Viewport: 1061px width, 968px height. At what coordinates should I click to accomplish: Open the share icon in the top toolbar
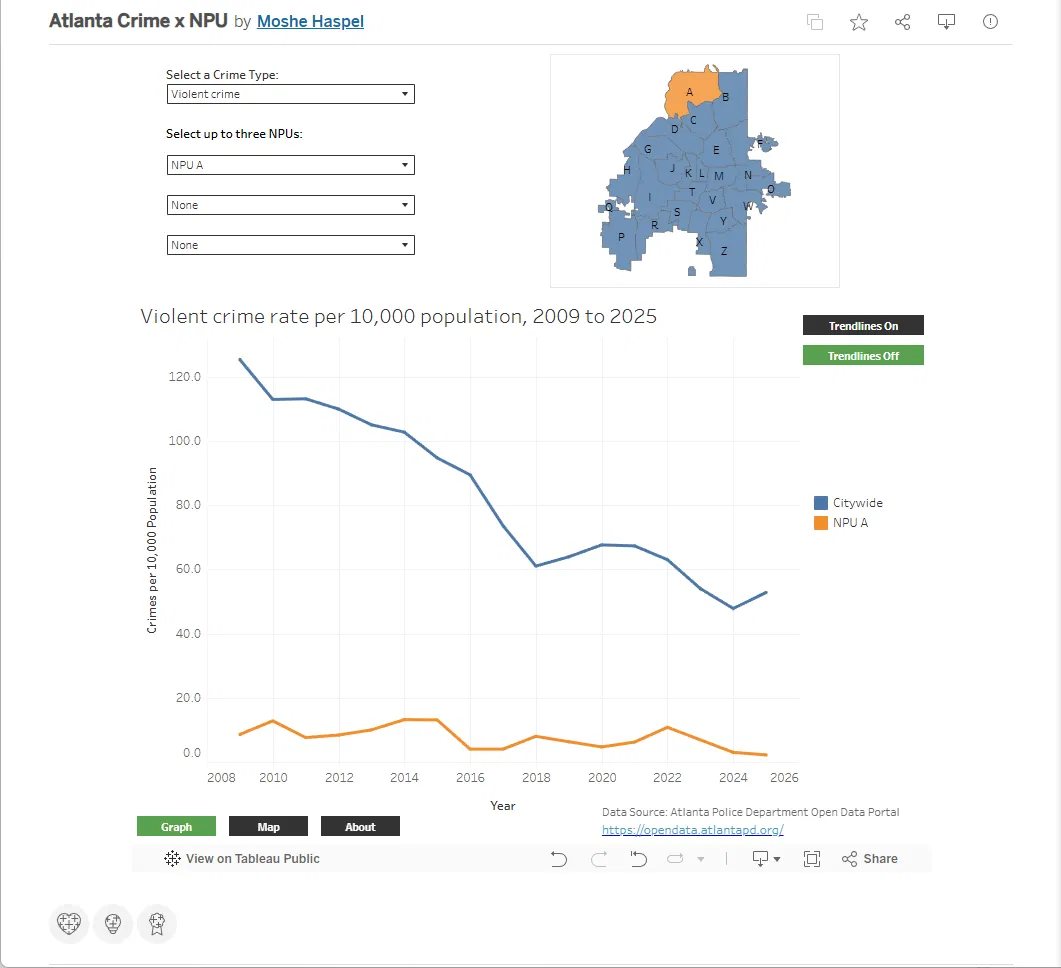902,21
